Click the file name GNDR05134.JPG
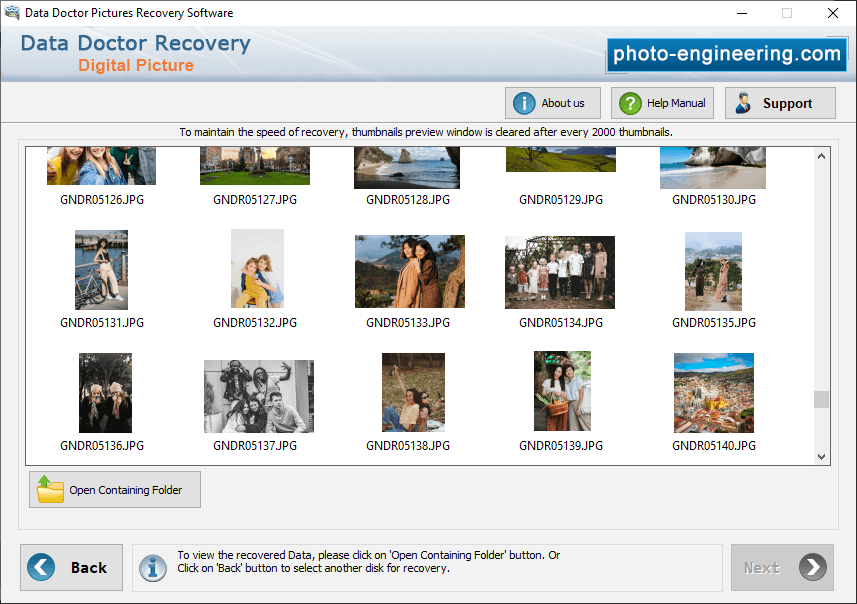 click(561, 323)
